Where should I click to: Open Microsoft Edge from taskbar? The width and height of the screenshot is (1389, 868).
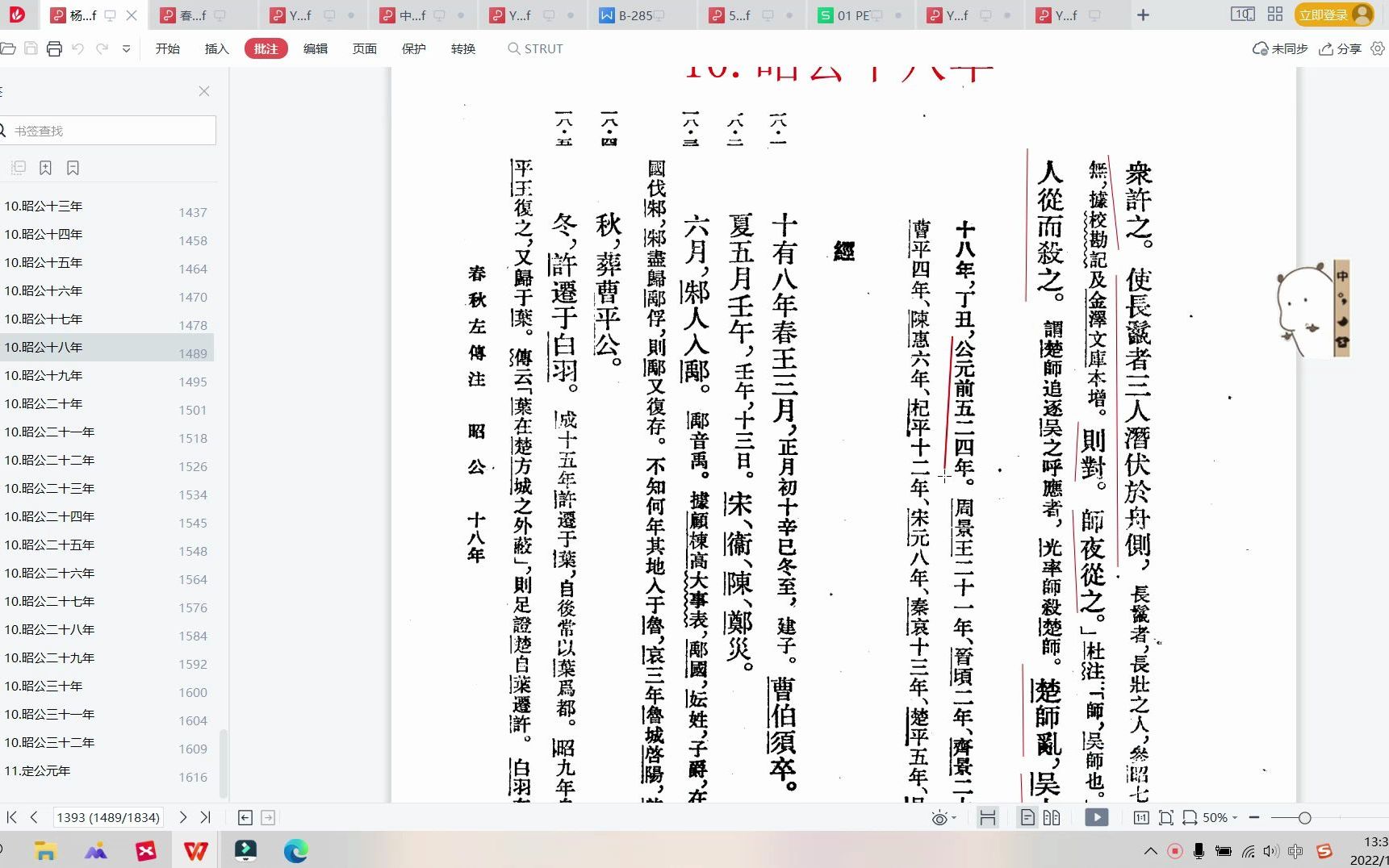tap(295, 850)
